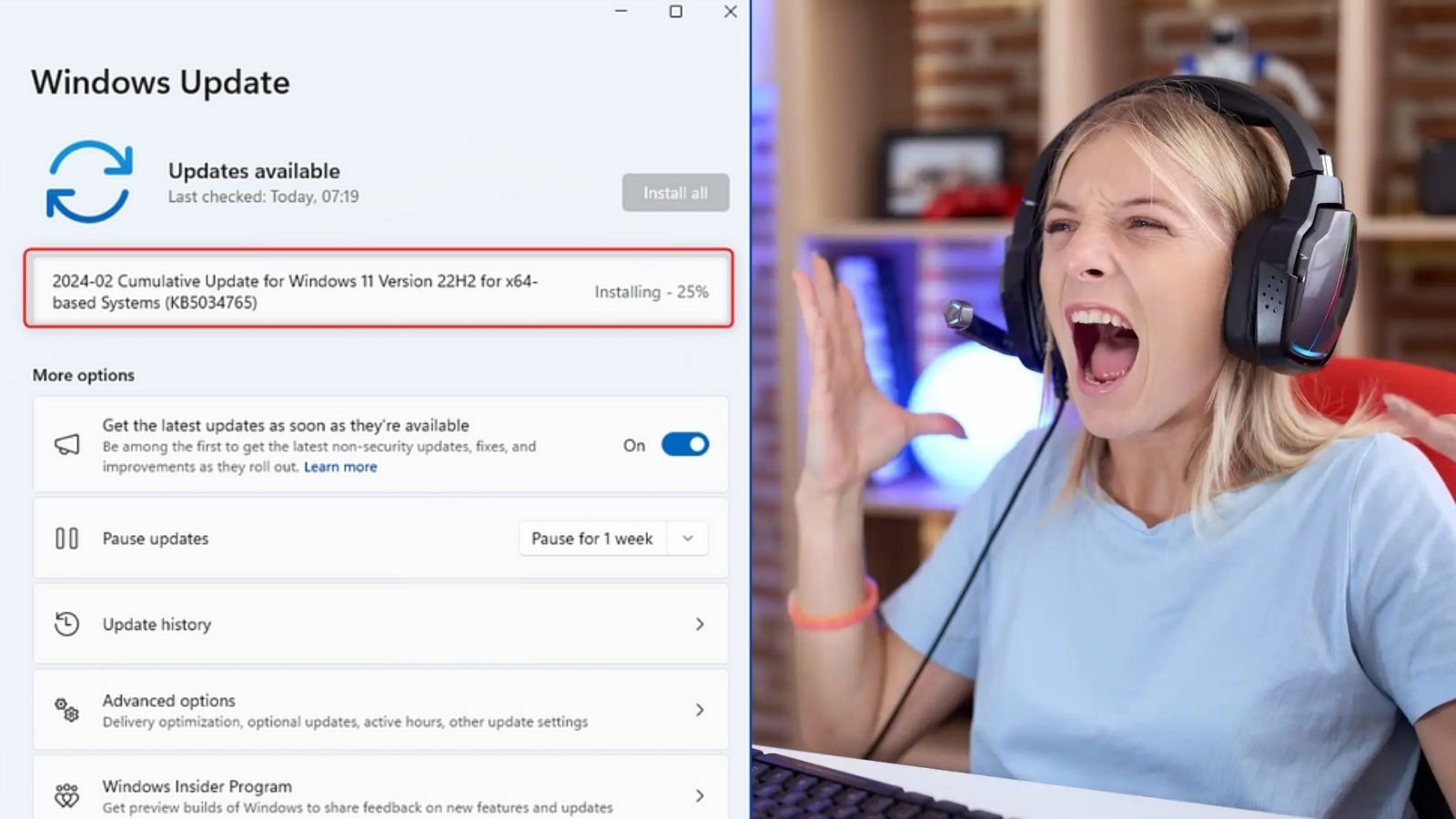1456x819 pixels.
Task: Click the pause bars icon beside Pause updates
Action: coord(66,539)
